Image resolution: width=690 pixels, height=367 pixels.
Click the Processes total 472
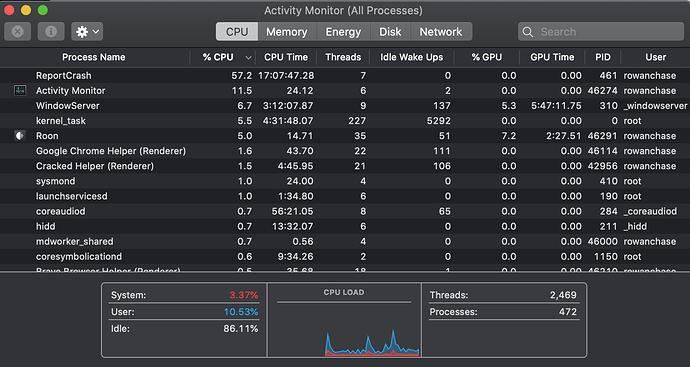568,312
